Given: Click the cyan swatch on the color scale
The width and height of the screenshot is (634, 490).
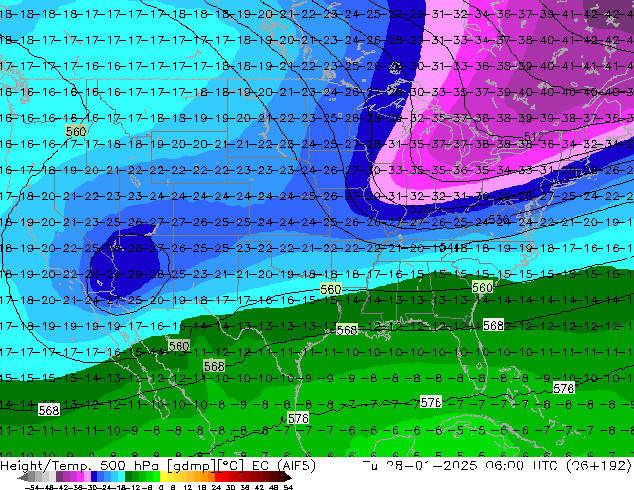Looking at the screenshot, I should 122,476.
